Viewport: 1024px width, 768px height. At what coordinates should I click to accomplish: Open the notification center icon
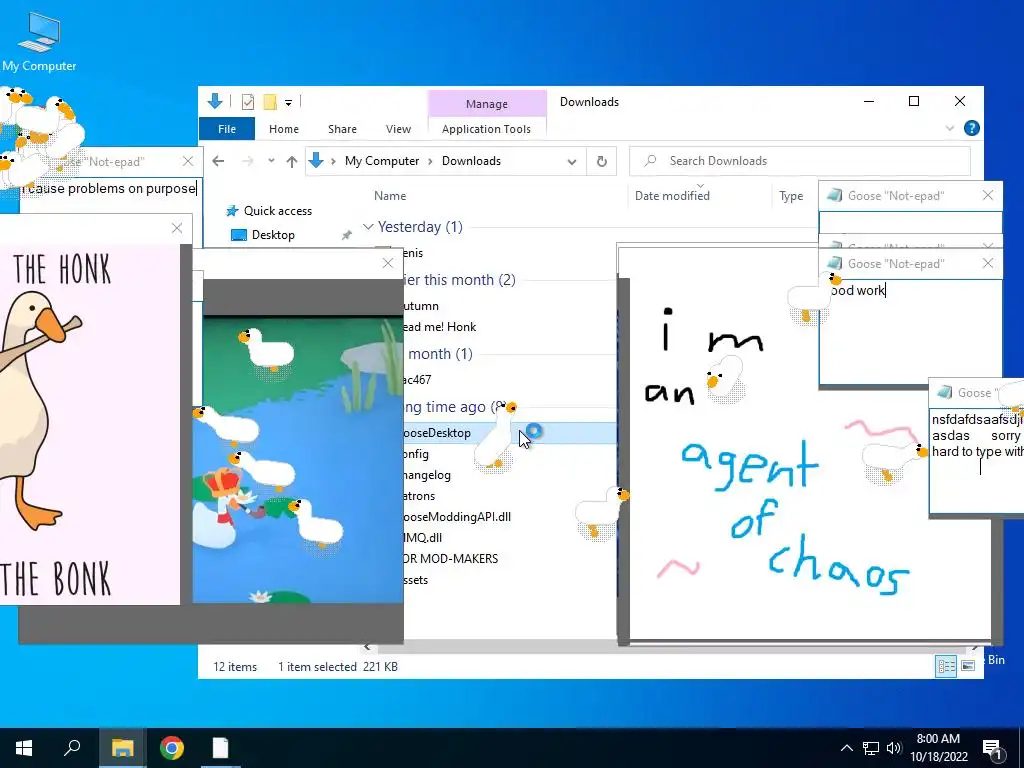coord(993,750)
